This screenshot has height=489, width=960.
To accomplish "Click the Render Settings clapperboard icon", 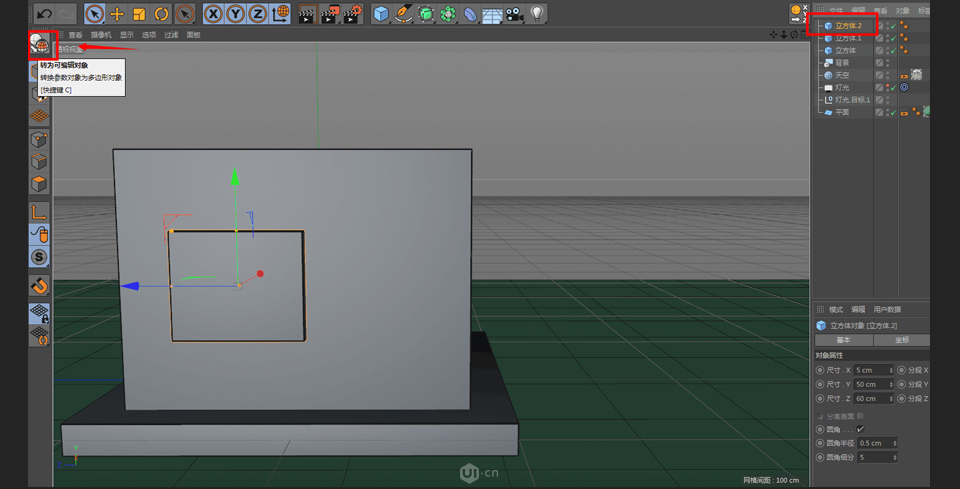I will [x=352, y=14].
